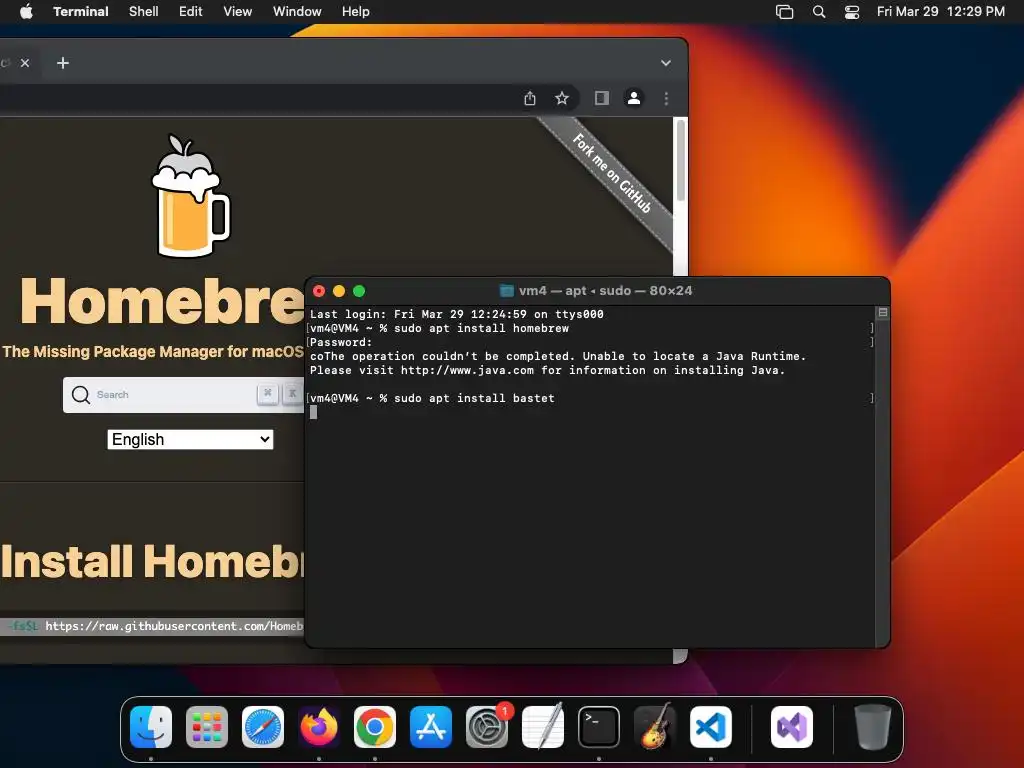
Task: Open the Terminal app menu
Action: 80,11
